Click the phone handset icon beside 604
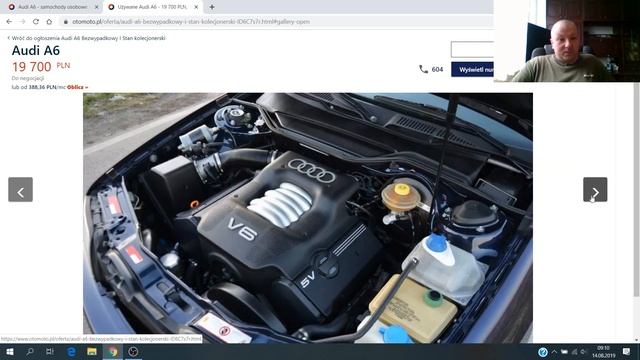 (423, 69)
